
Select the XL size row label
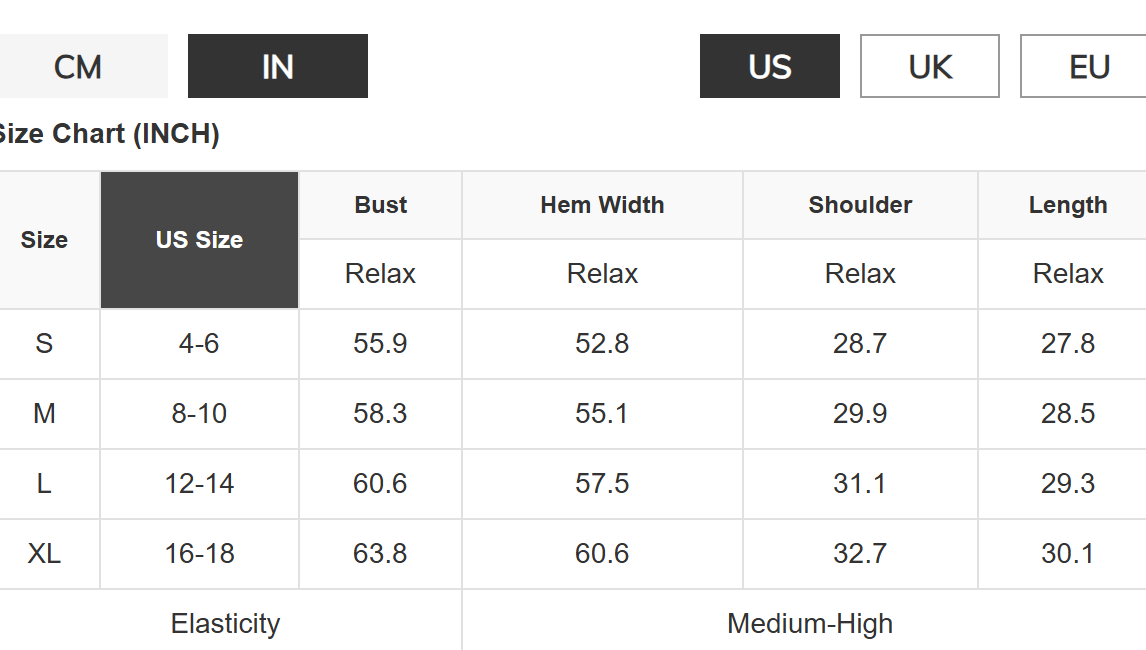tap(45, 553)
